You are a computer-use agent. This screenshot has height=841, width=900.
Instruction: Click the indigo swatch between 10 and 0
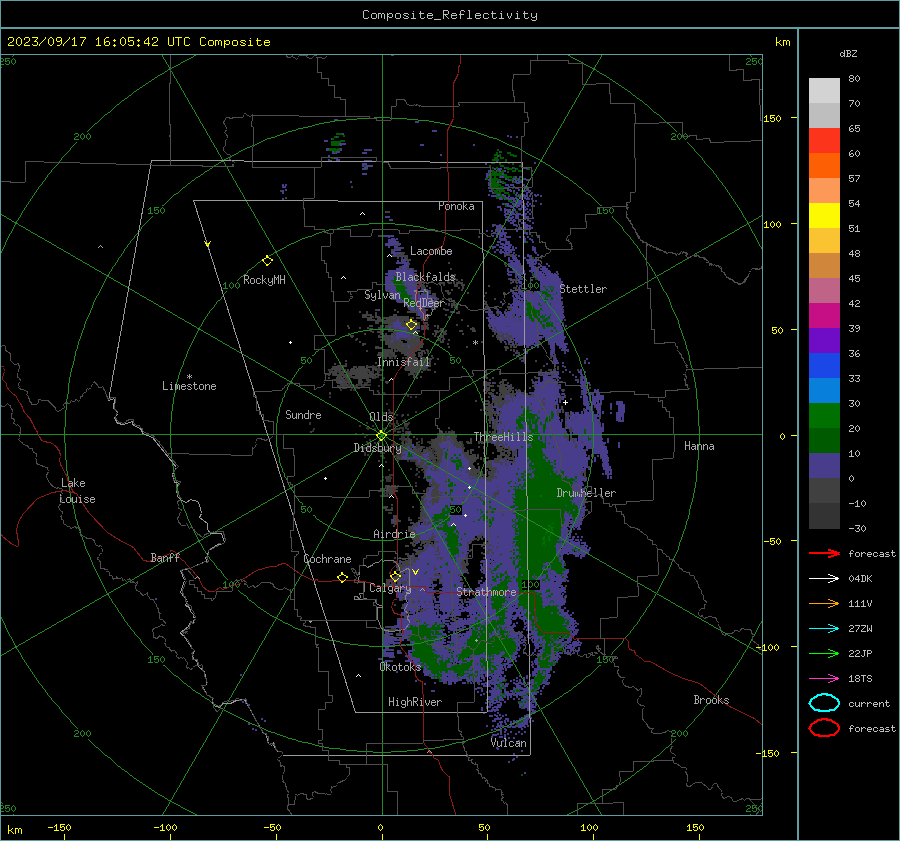point(824,466)
